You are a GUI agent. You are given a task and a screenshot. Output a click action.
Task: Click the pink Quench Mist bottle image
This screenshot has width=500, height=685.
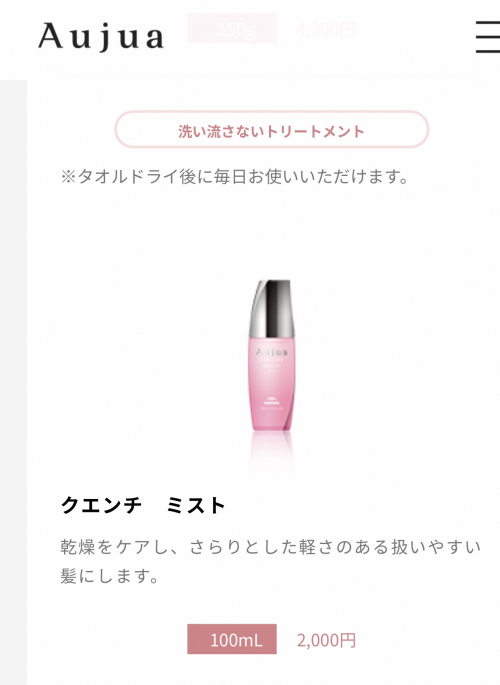click(x=270, y=355)
